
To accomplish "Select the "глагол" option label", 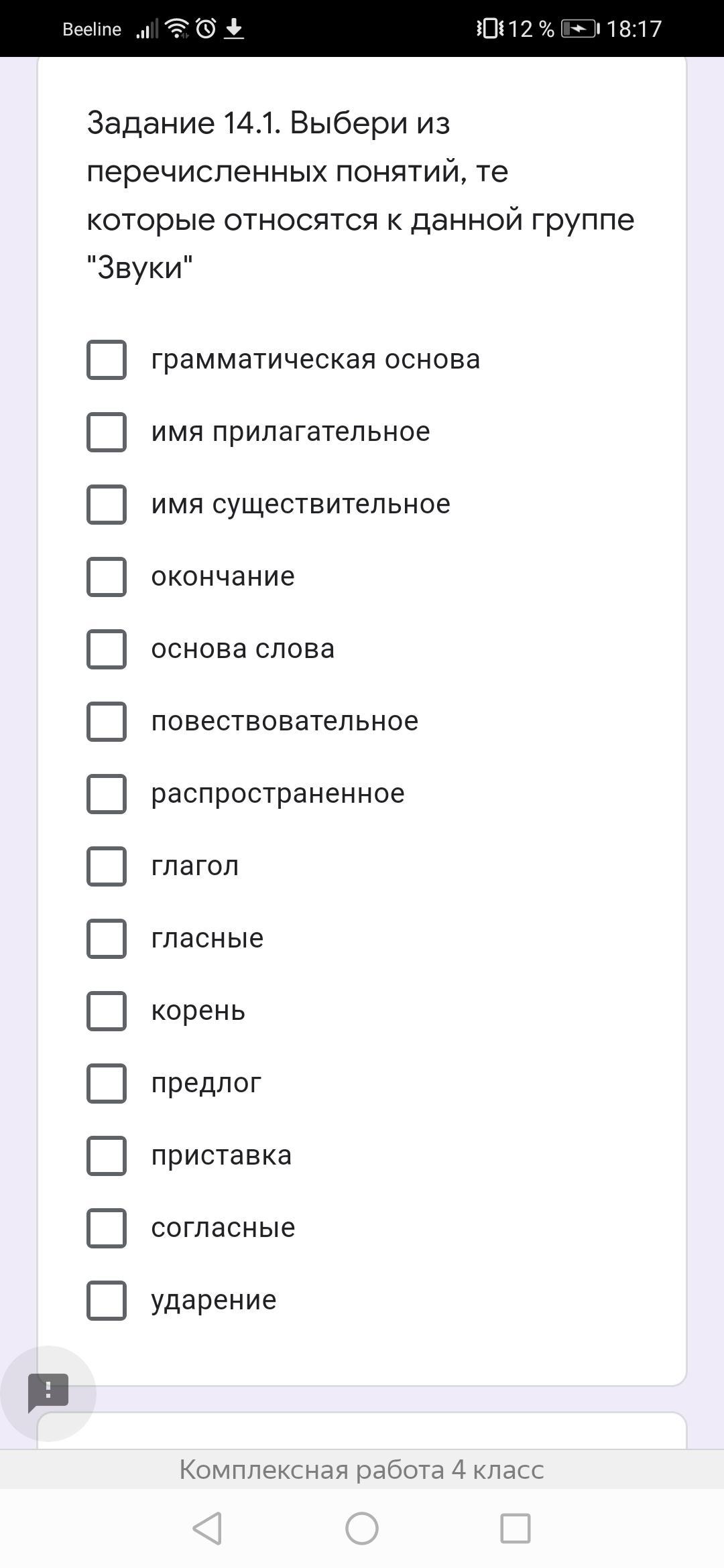I will (x=194, y=866).
